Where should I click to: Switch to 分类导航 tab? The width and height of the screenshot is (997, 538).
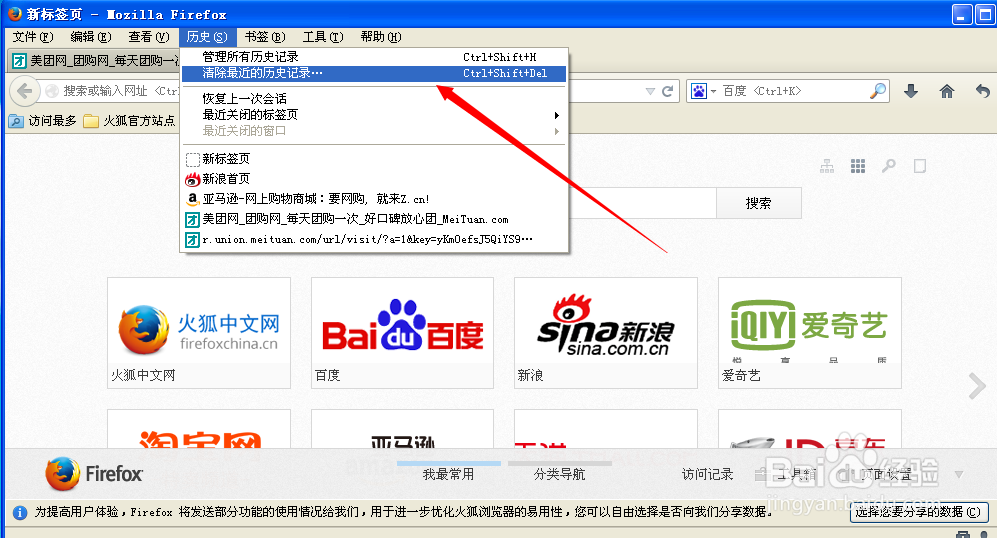(560, 474)
